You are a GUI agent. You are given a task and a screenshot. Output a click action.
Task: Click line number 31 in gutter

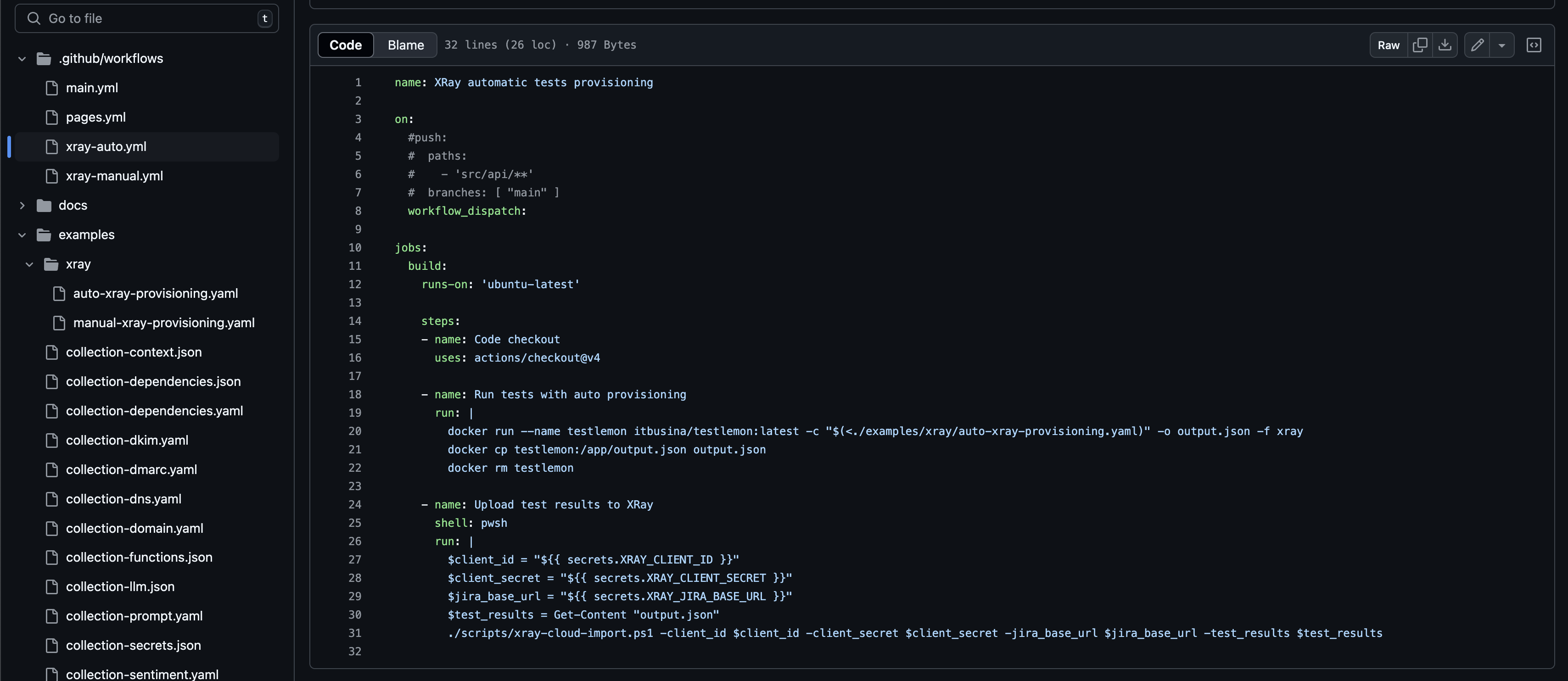(x=355, y=633)
